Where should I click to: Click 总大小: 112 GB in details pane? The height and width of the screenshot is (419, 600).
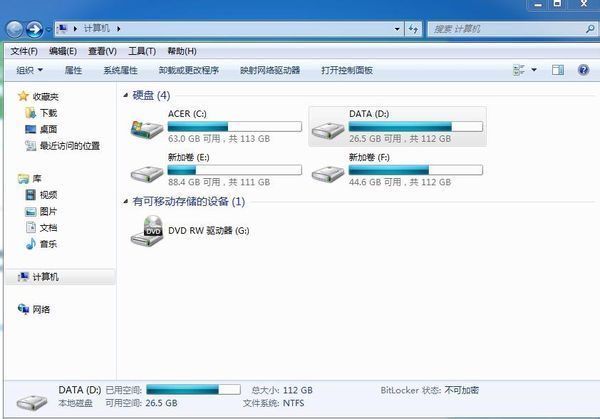282,390
